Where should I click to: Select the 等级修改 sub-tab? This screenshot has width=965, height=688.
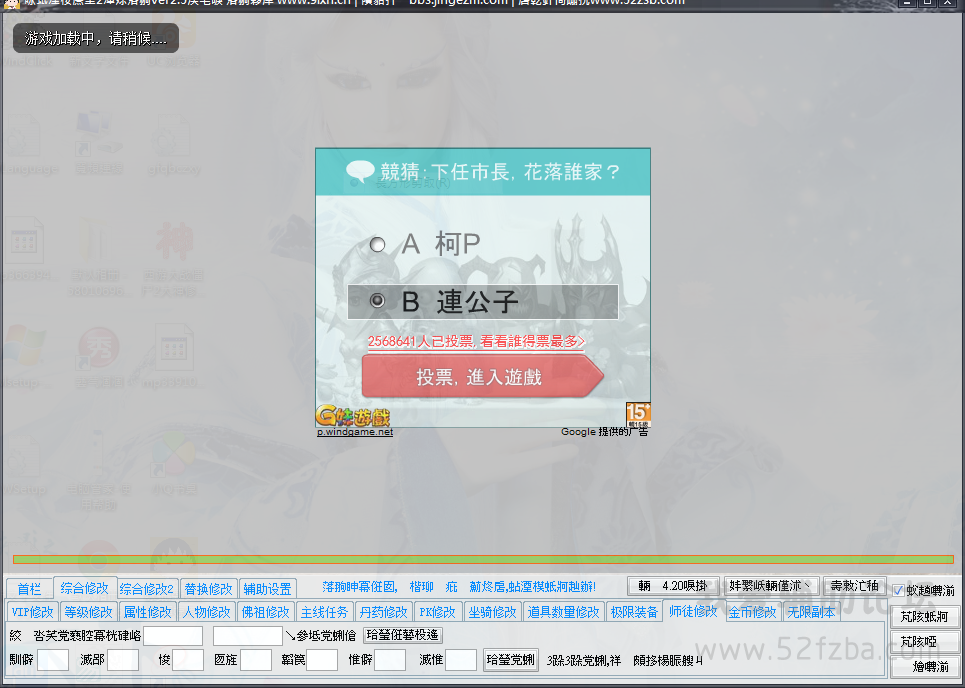coord(89,612)
